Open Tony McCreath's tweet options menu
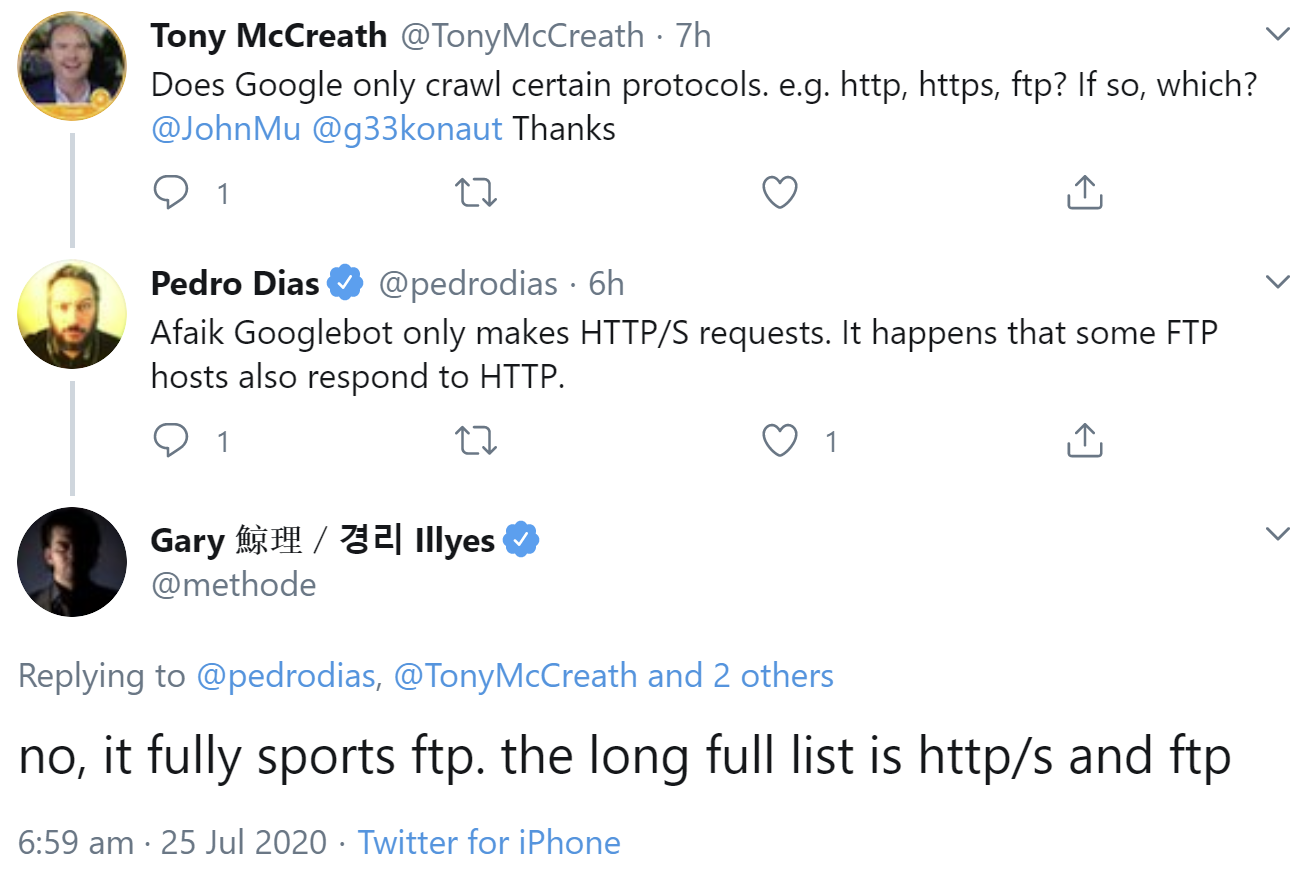Image resolution: width=1312 pixels, height=883 pixels. [1278, 32]
